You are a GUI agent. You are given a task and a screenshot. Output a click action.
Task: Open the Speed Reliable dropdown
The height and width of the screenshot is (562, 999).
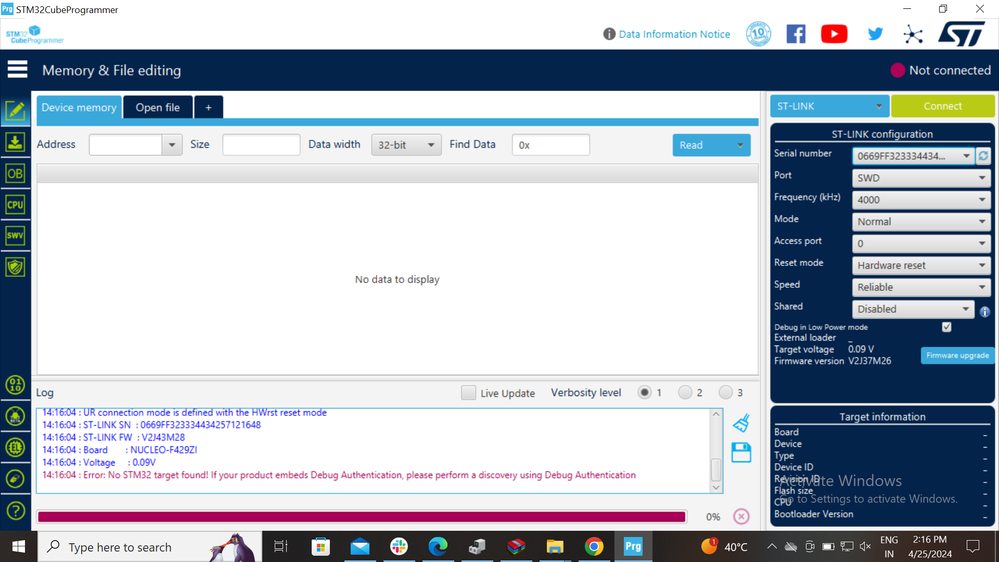(x=921, y=287)
